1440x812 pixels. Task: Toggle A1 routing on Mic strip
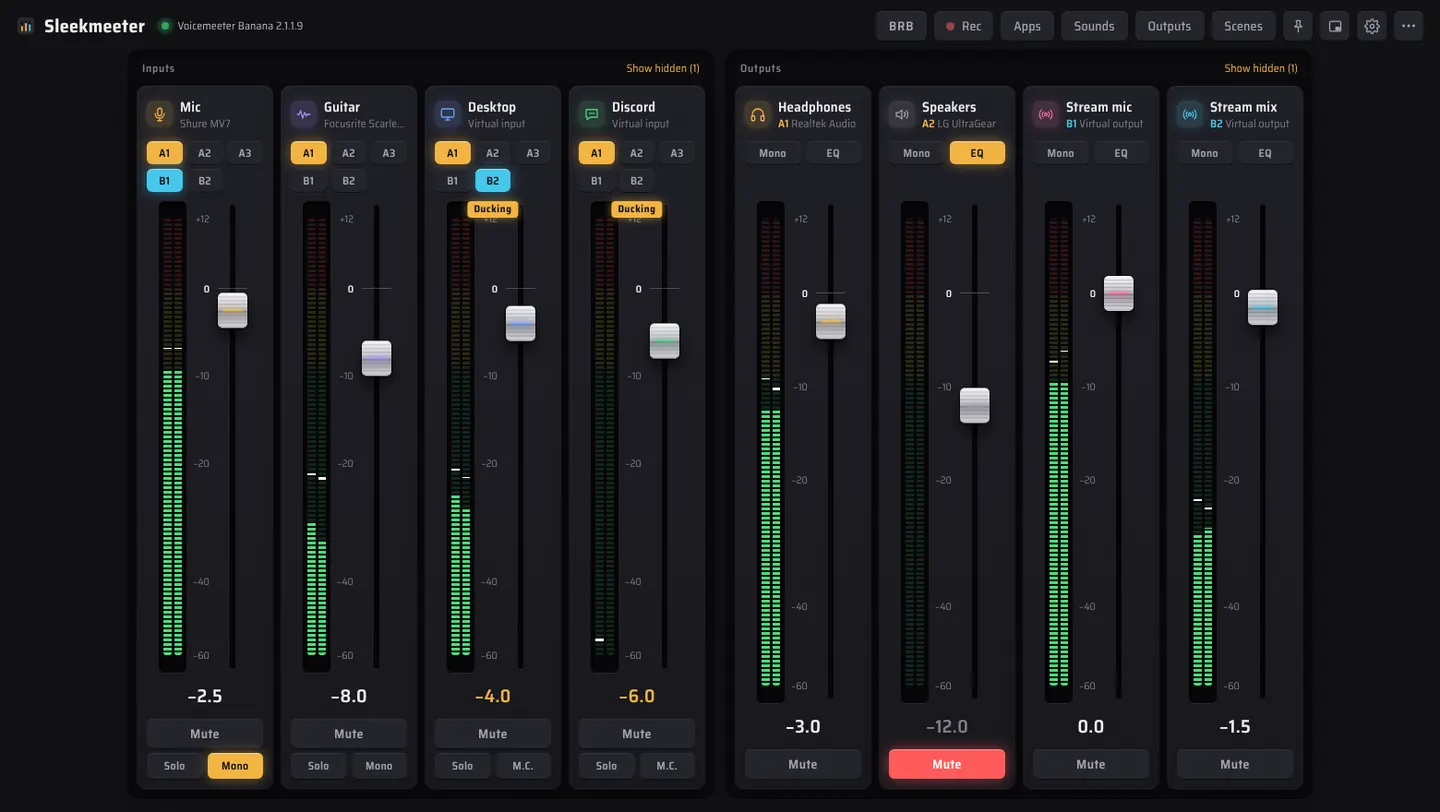(x=164, y=153)
